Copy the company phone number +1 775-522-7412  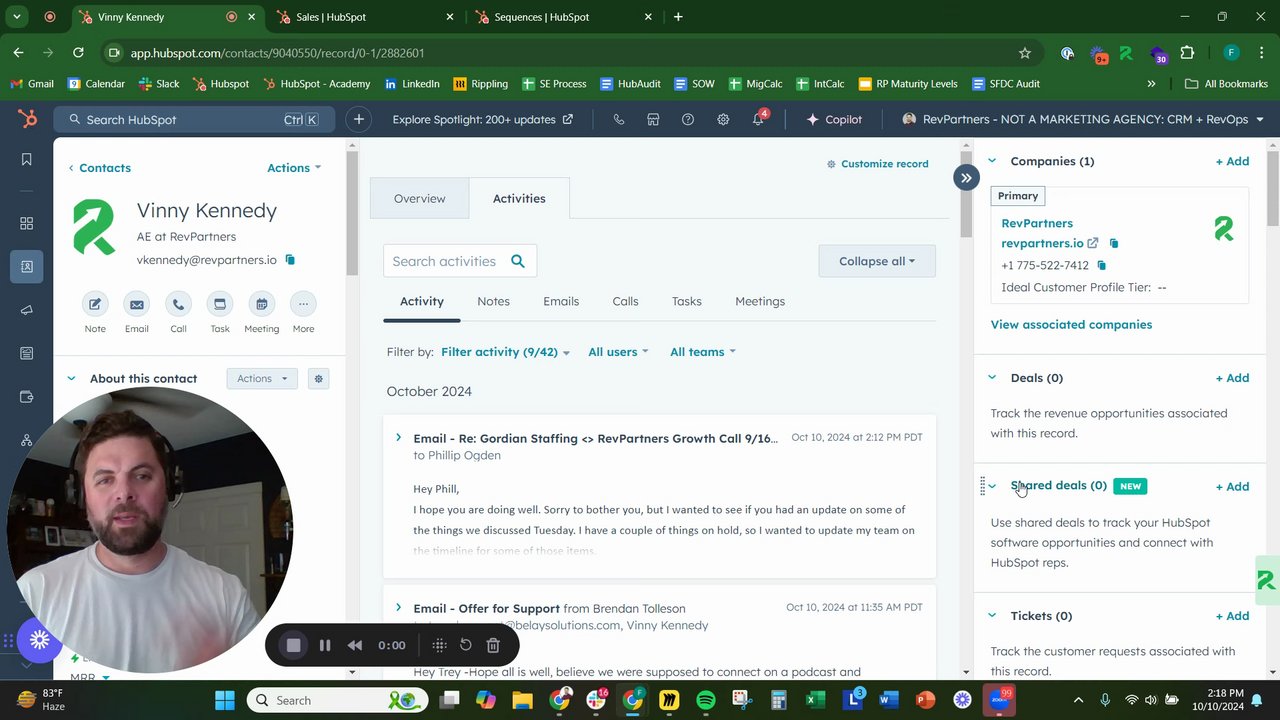click(1101, 265)
